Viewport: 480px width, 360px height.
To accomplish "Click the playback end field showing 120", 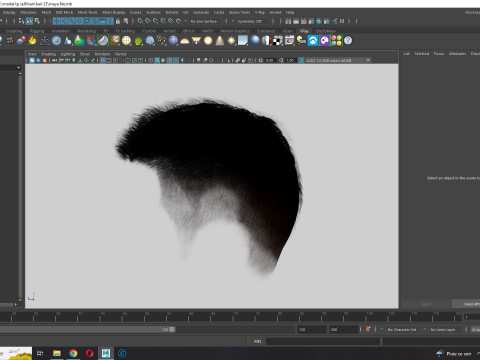I will [312, 329].
